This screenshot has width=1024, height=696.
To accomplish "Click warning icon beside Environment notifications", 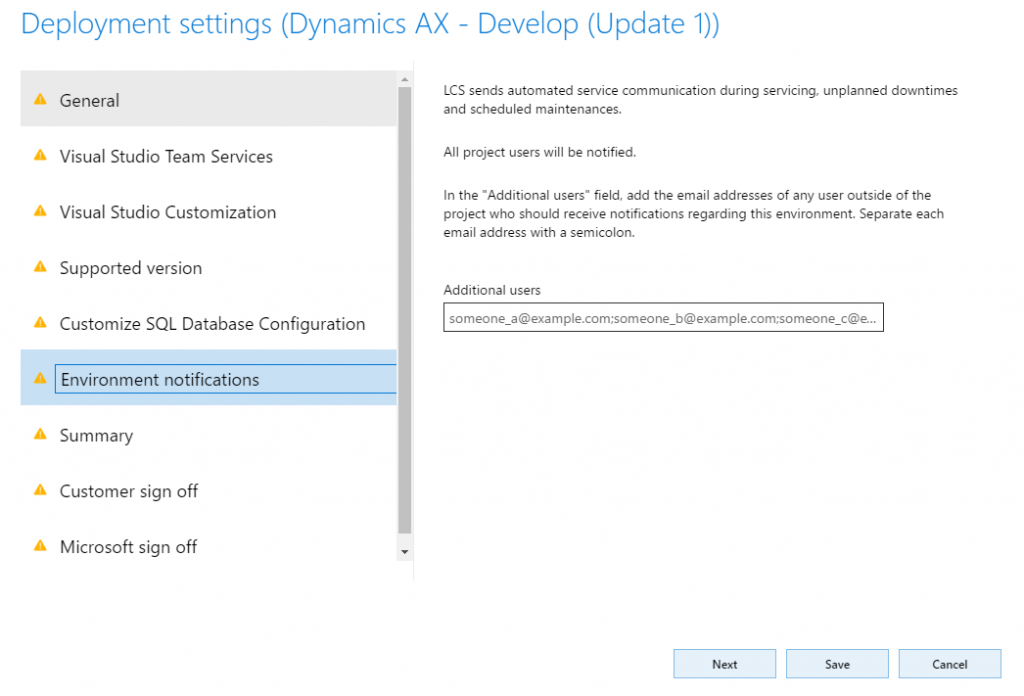I will click(40, 378).
